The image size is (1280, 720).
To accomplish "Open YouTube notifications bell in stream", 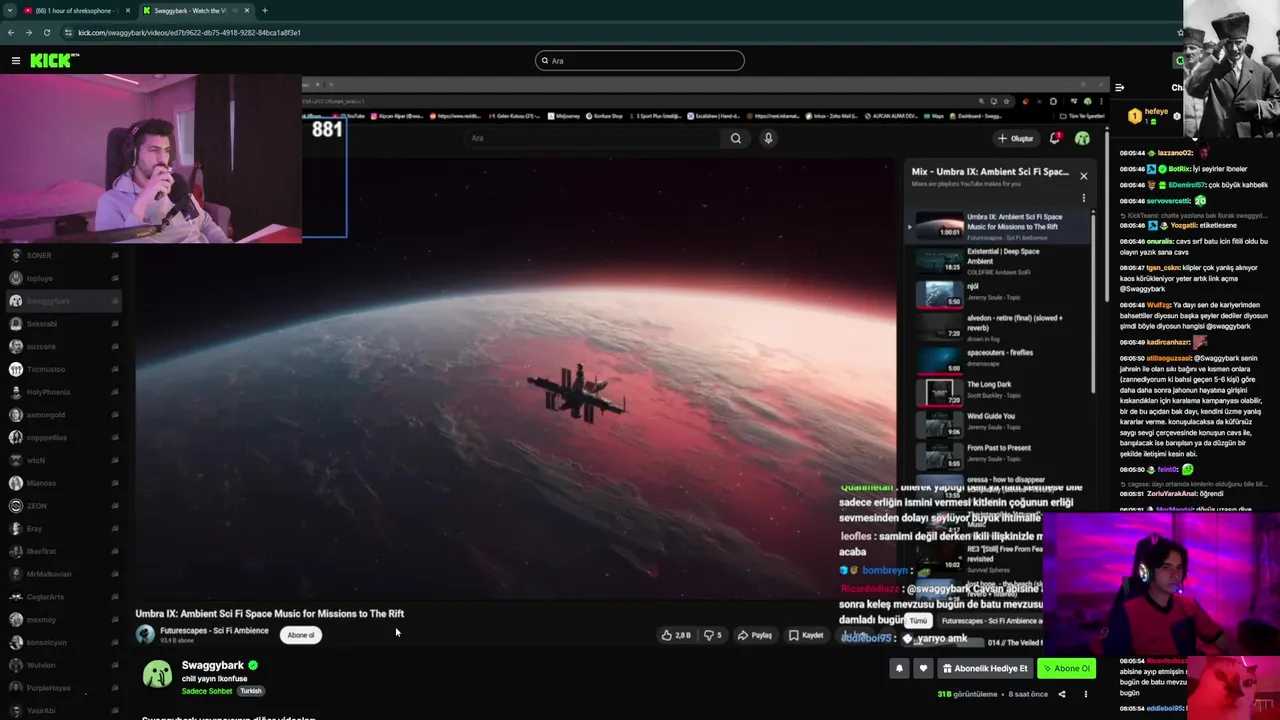I will click(x=1055, y=138).
